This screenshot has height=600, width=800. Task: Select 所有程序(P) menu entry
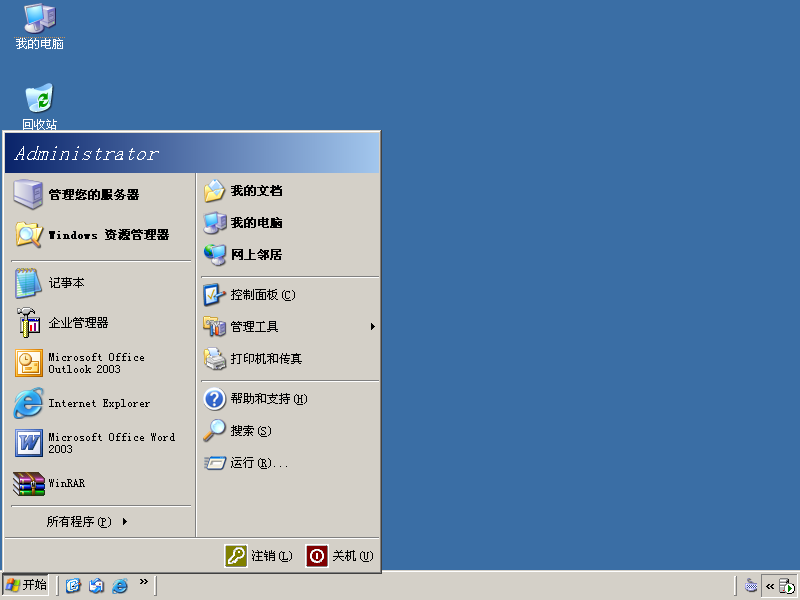(87, 521)
